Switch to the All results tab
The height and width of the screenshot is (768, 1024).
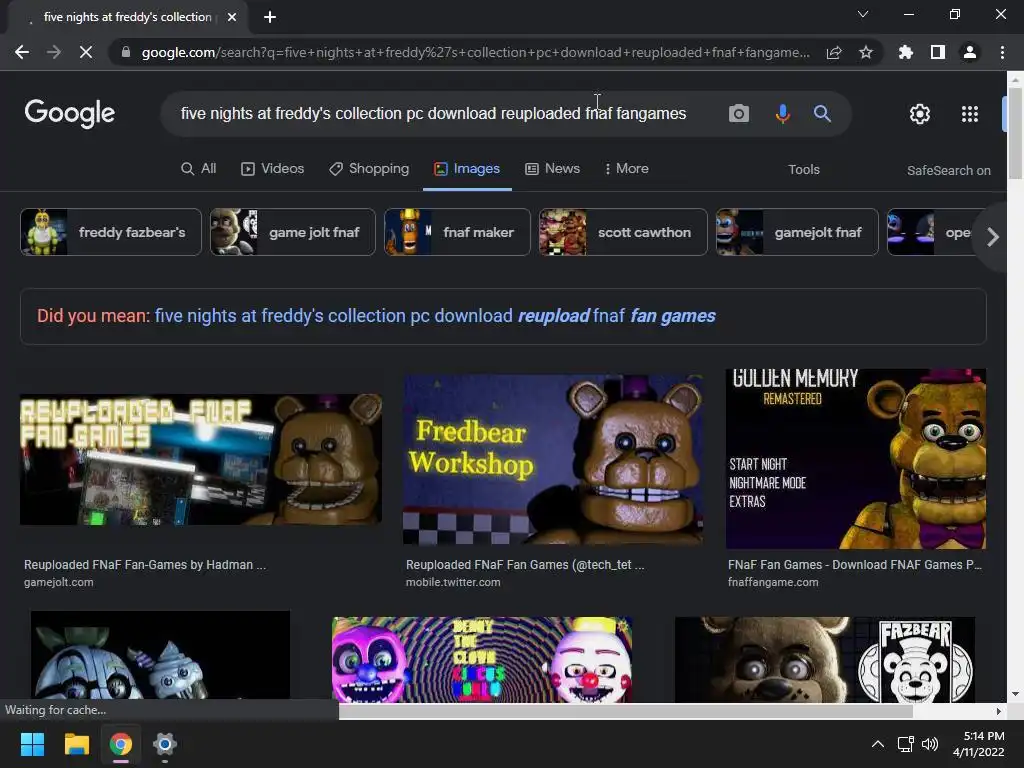199,168
